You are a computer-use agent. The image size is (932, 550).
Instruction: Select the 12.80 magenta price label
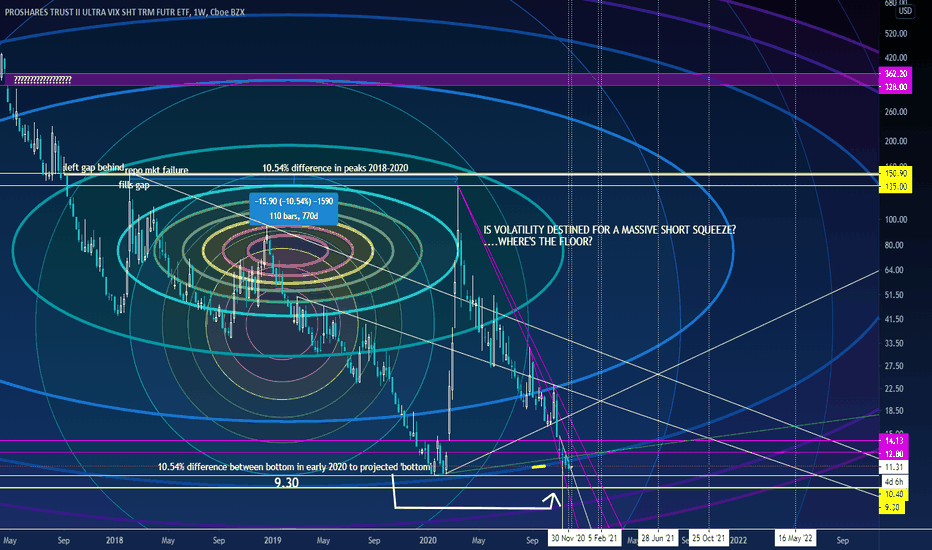tap(894, 454)
